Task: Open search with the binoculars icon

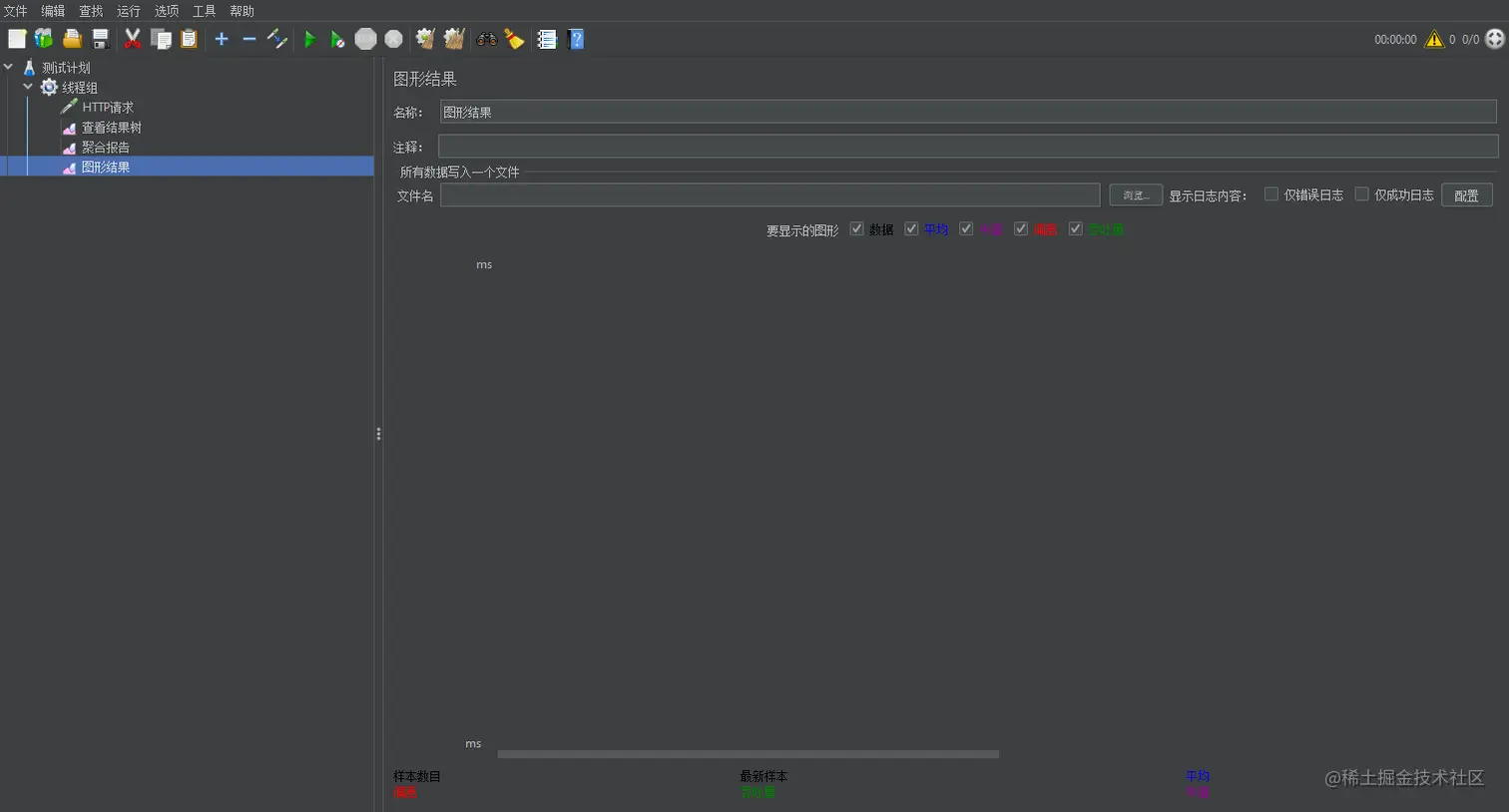Action: 487,39
